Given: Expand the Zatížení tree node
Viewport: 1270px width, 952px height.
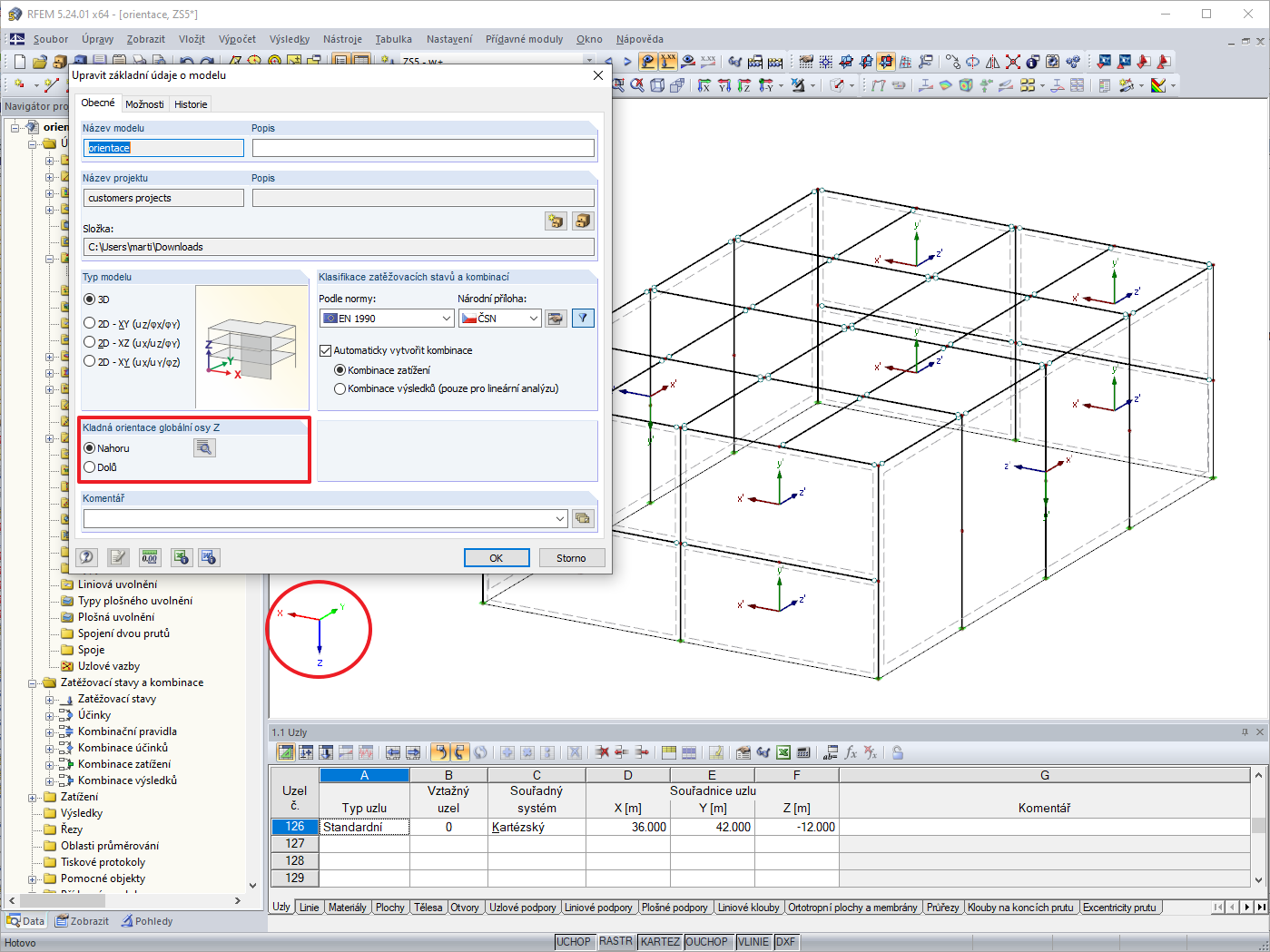Looking at the screenshot, I should click(x=33, y=797).
